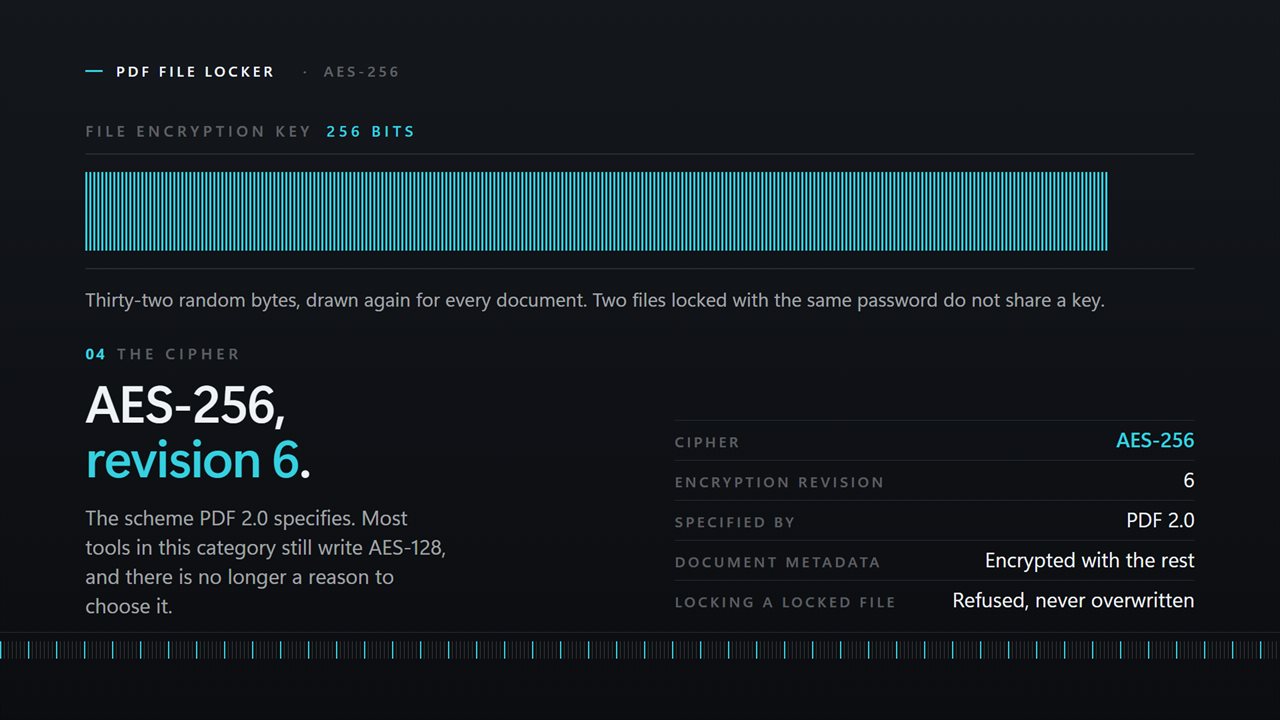Click the "04 THE CIPHER" section label
This screenshot has width=1280, height=720.
[x=163, y=354]
